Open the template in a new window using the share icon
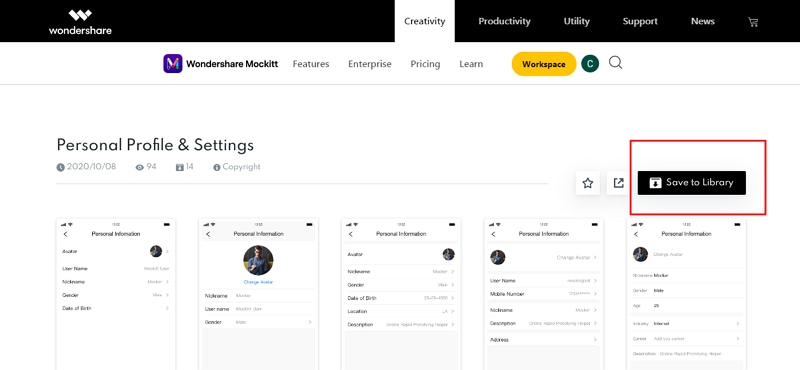Screen dimensions: 800x370 [618, 183]
